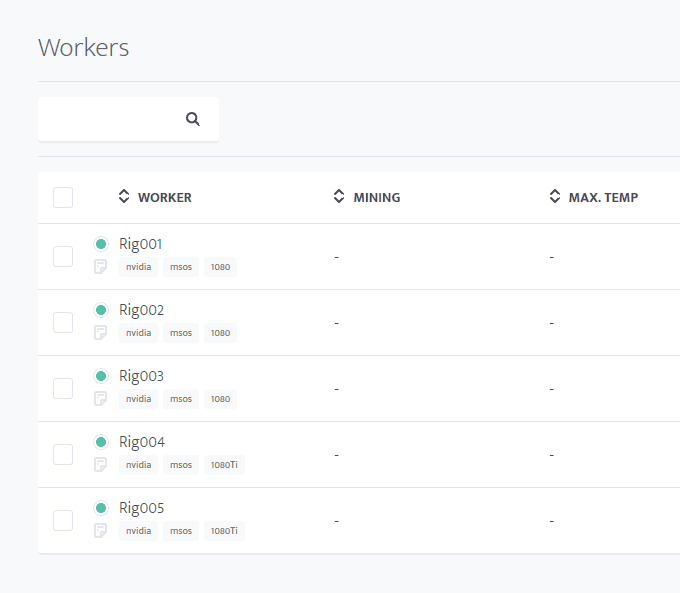Click the msos tag on Rig001

tap(181, 267)
